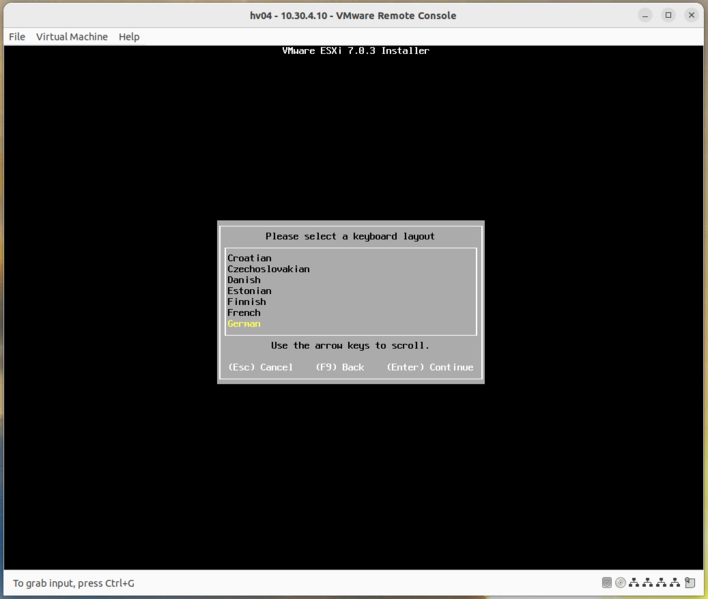The width and height of the screenshot is (708, 599).
Task: Click the third network adapter icon
Action: tap(662, 583)
